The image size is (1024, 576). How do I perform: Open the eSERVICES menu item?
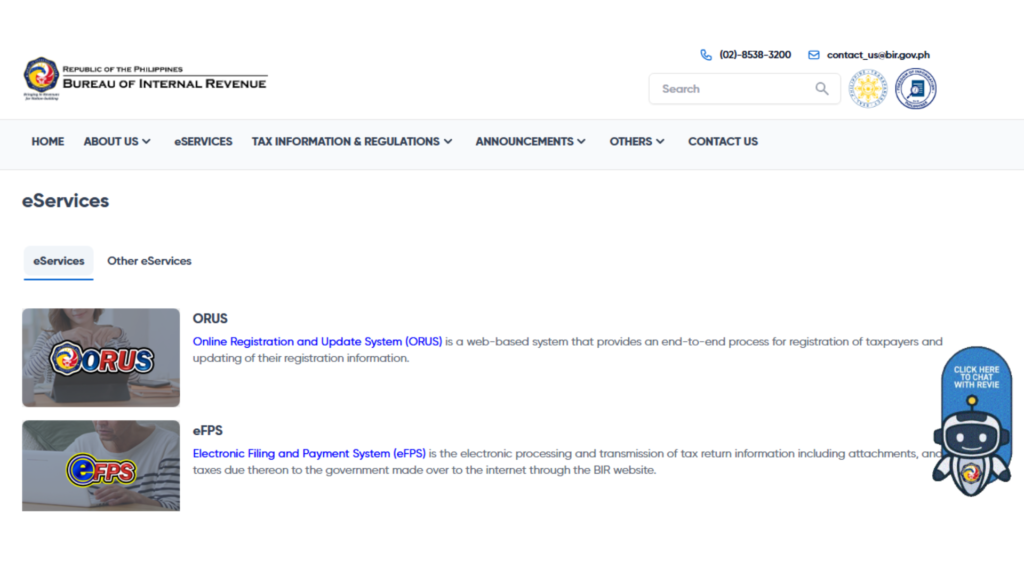tap(203, 142)
